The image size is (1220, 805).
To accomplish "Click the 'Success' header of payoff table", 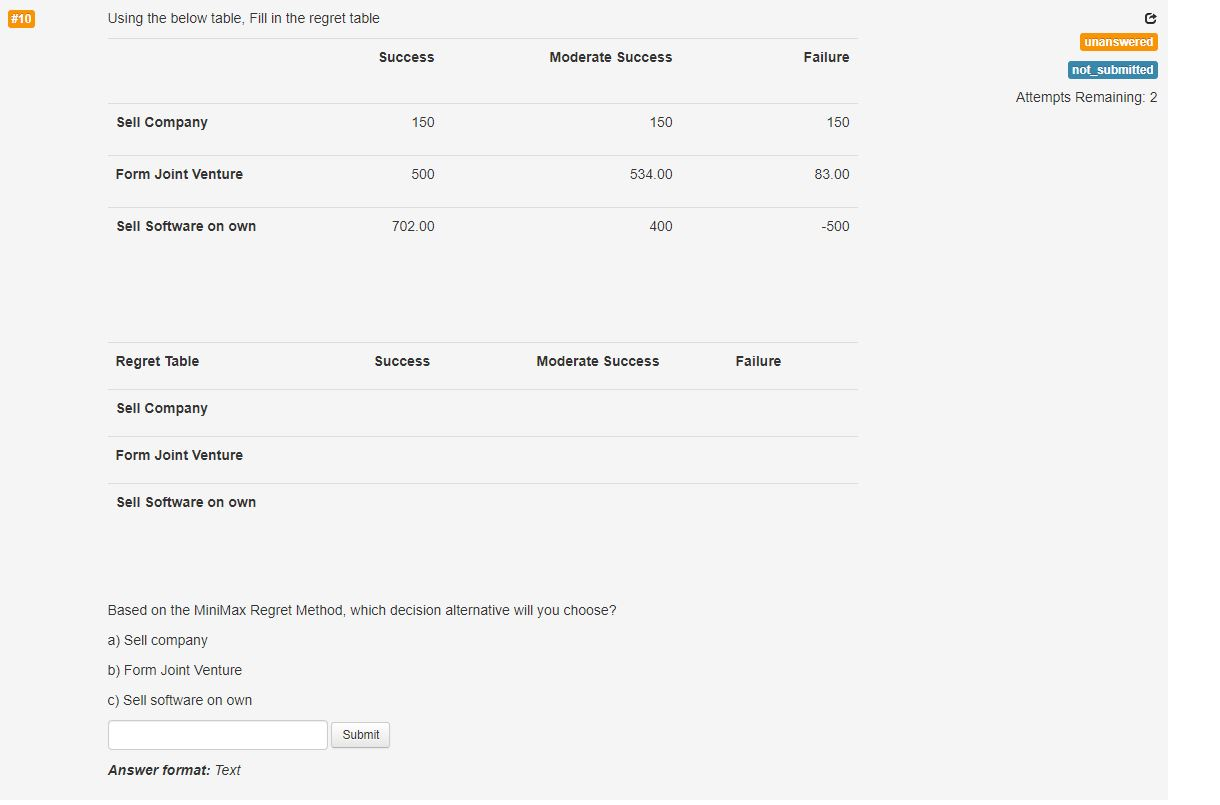I will 407,57.
